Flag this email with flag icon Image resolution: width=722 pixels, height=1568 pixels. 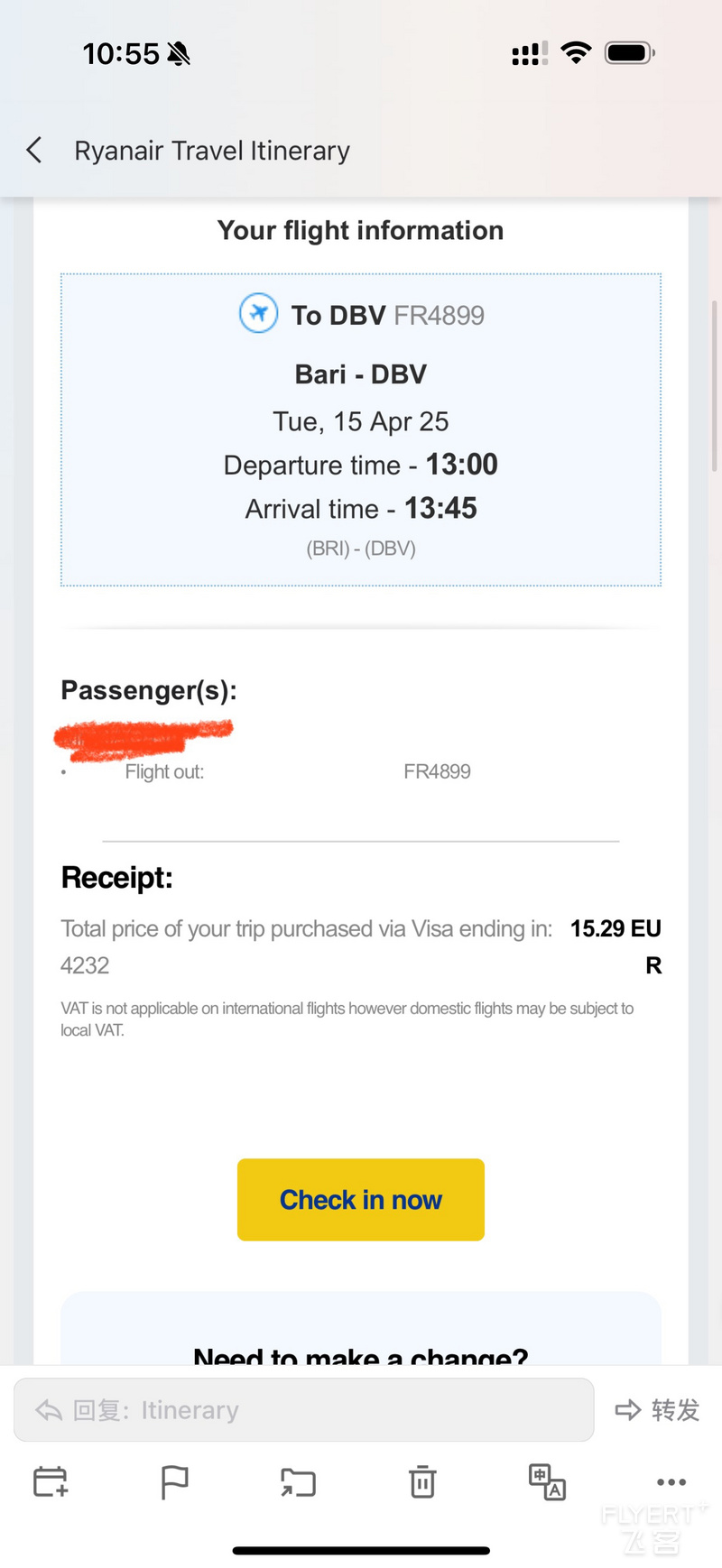[174, 1481]
